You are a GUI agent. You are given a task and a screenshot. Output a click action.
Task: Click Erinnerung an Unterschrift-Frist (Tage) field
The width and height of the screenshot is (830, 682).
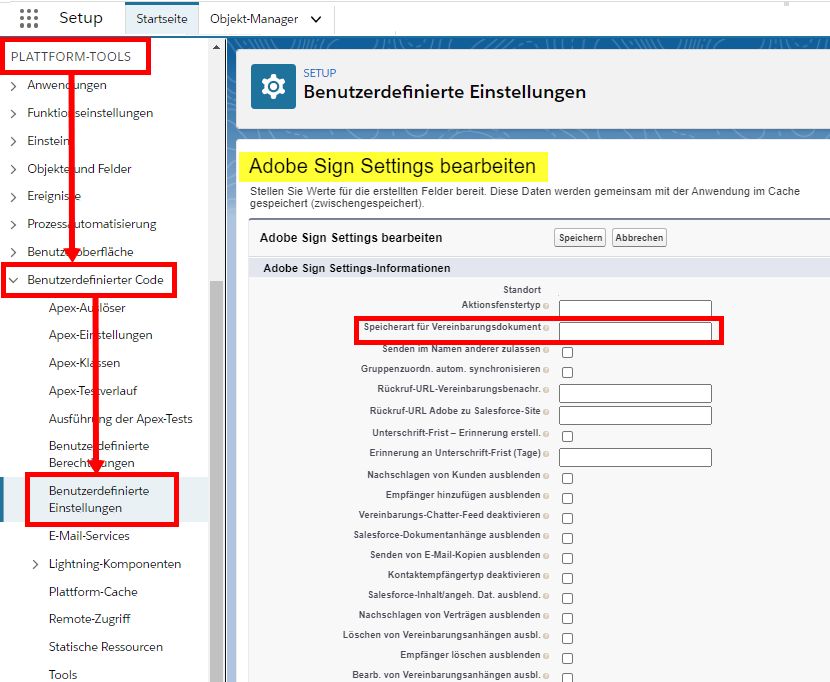click(x=635, y=457)
